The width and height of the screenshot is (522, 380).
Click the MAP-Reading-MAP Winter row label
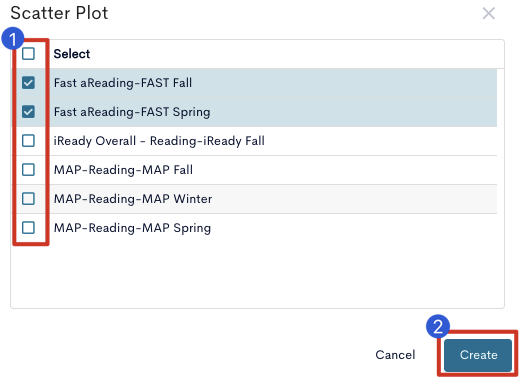coord(133,199)
